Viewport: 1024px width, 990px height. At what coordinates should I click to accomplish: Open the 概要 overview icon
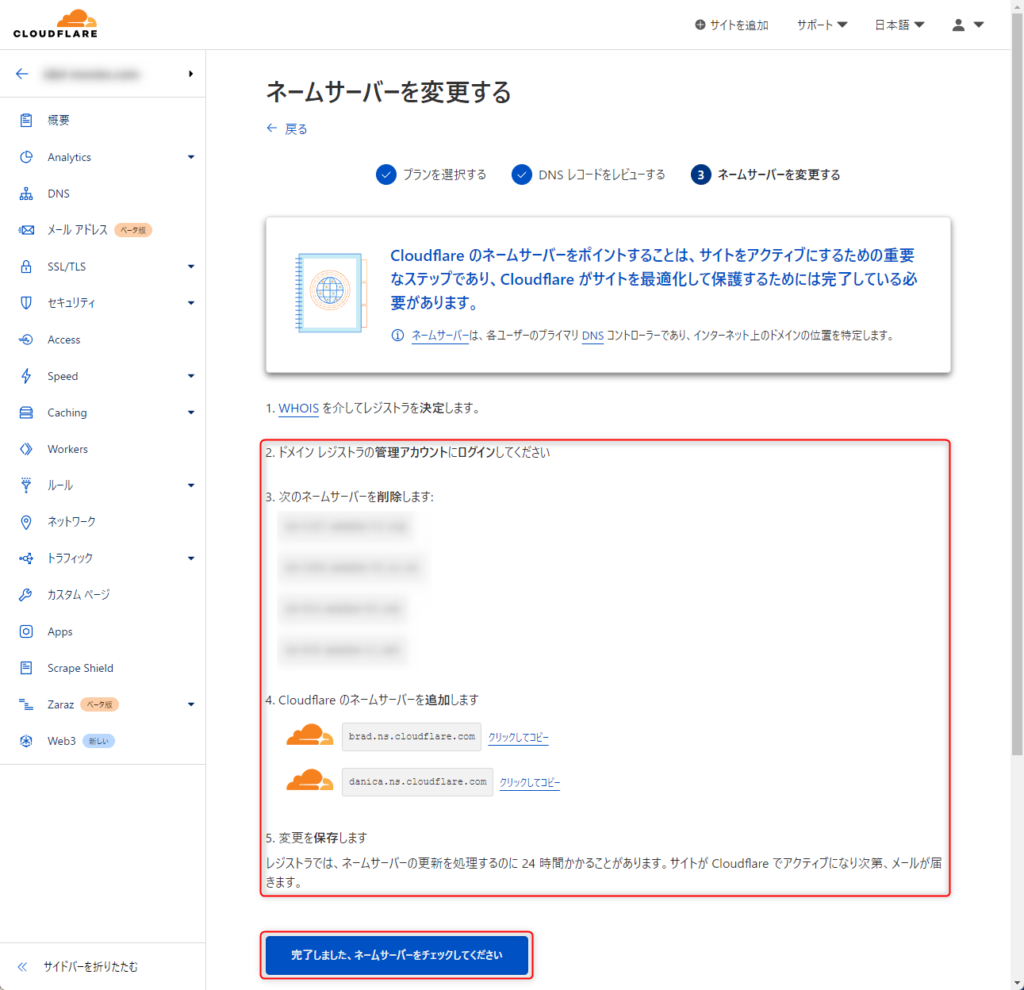point(26,120)
